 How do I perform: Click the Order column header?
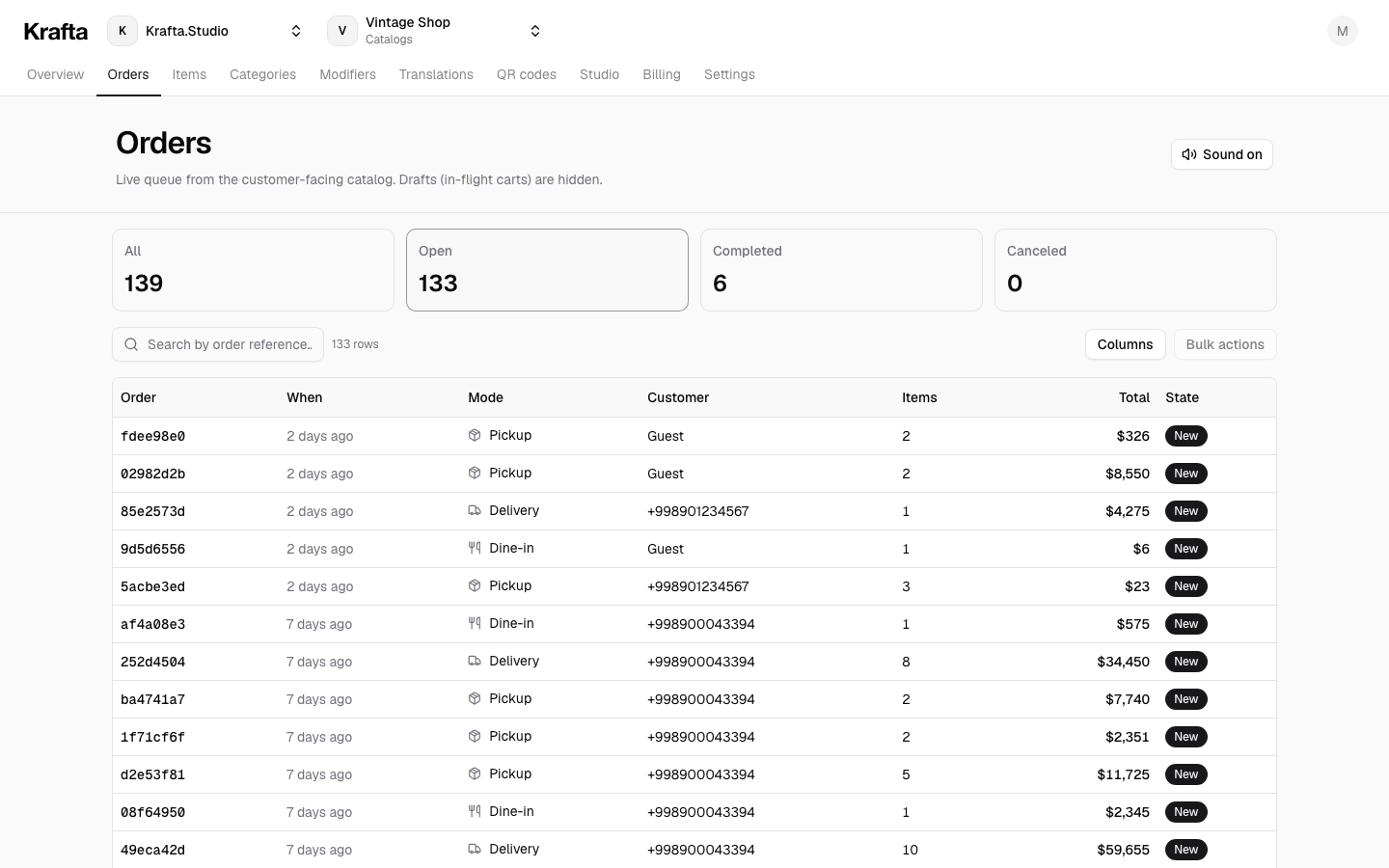click(138, 397)
